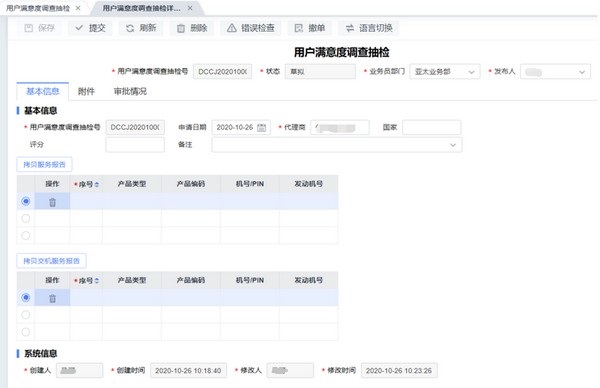Screen dimensions: 600x388
Task: Click the 创建人 field
Action: pyautogui.click(x=80, y=370)
